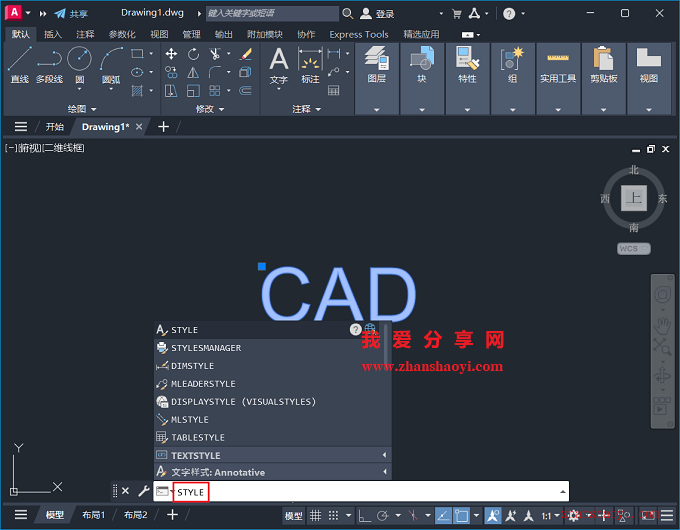The width and height of the screenshot is (680, 530).
Task: Click the Array tool icon
Action: (x=215, y=91)
